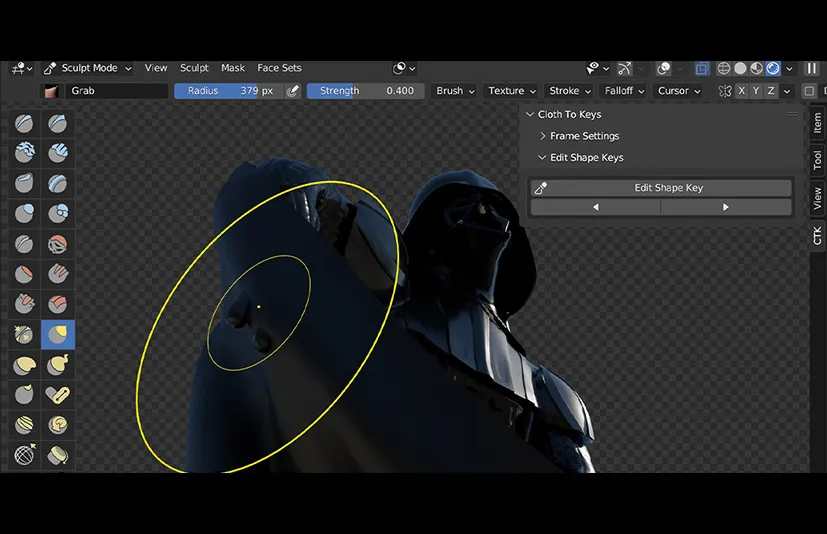Switch to the View sidebar tab
827x534 pixels.
[x=817, y=198]
